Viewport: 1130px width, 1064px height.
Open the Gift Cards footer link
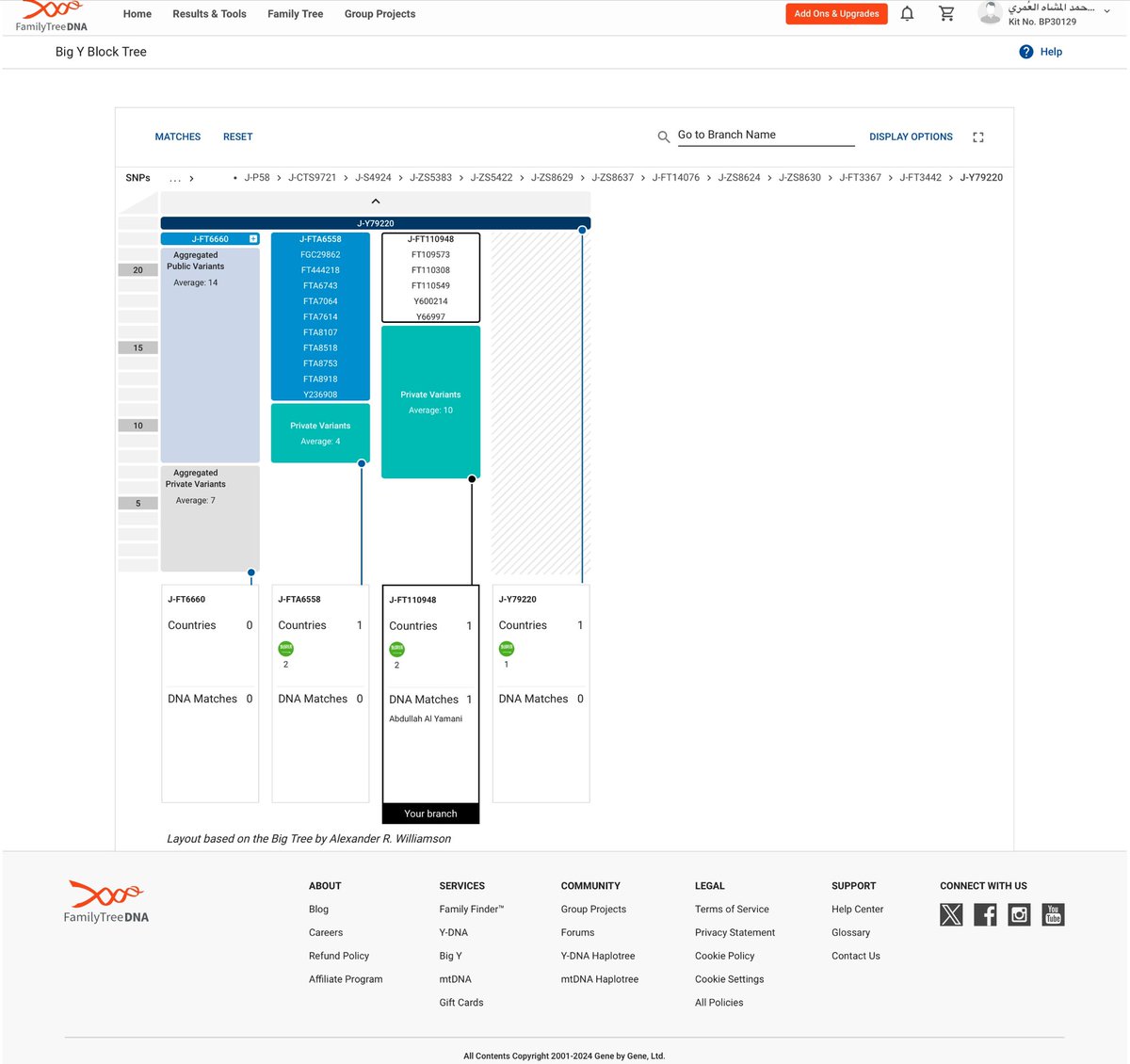[x=461, y=1003]
